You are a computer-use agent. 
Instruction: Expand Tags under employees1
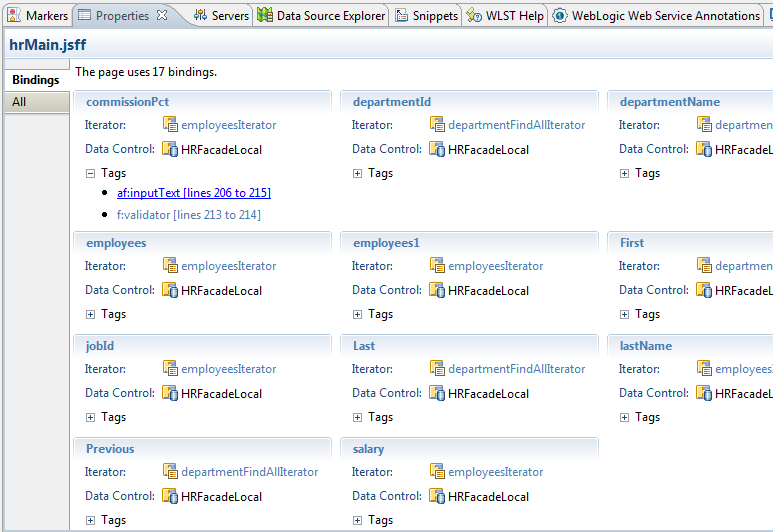point(357,315)
